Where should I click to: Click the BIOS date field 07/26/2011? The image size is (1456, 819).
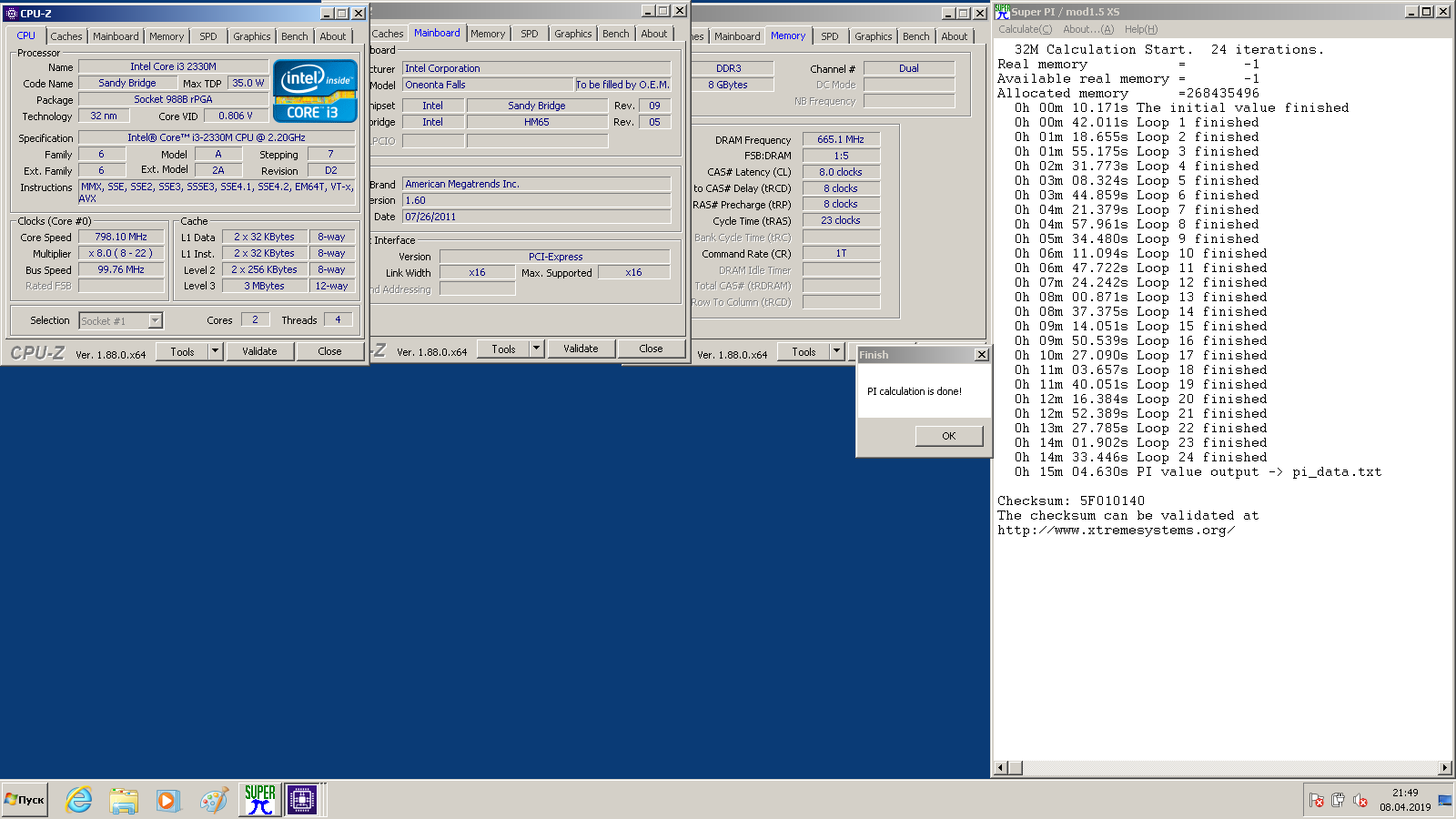tap(537, 217)
